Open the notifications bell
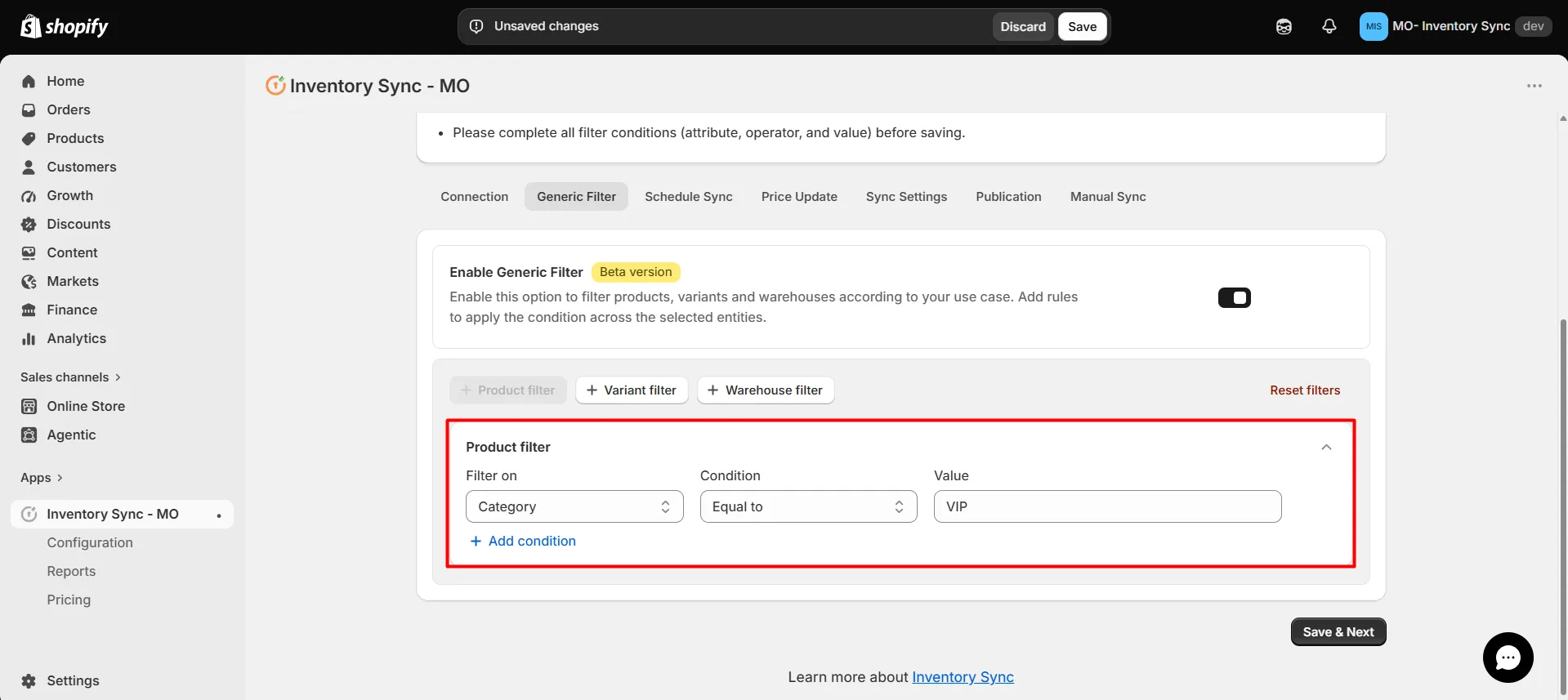The width and height of the screenshot is (1568, 700). click(x=1329, y=26)
